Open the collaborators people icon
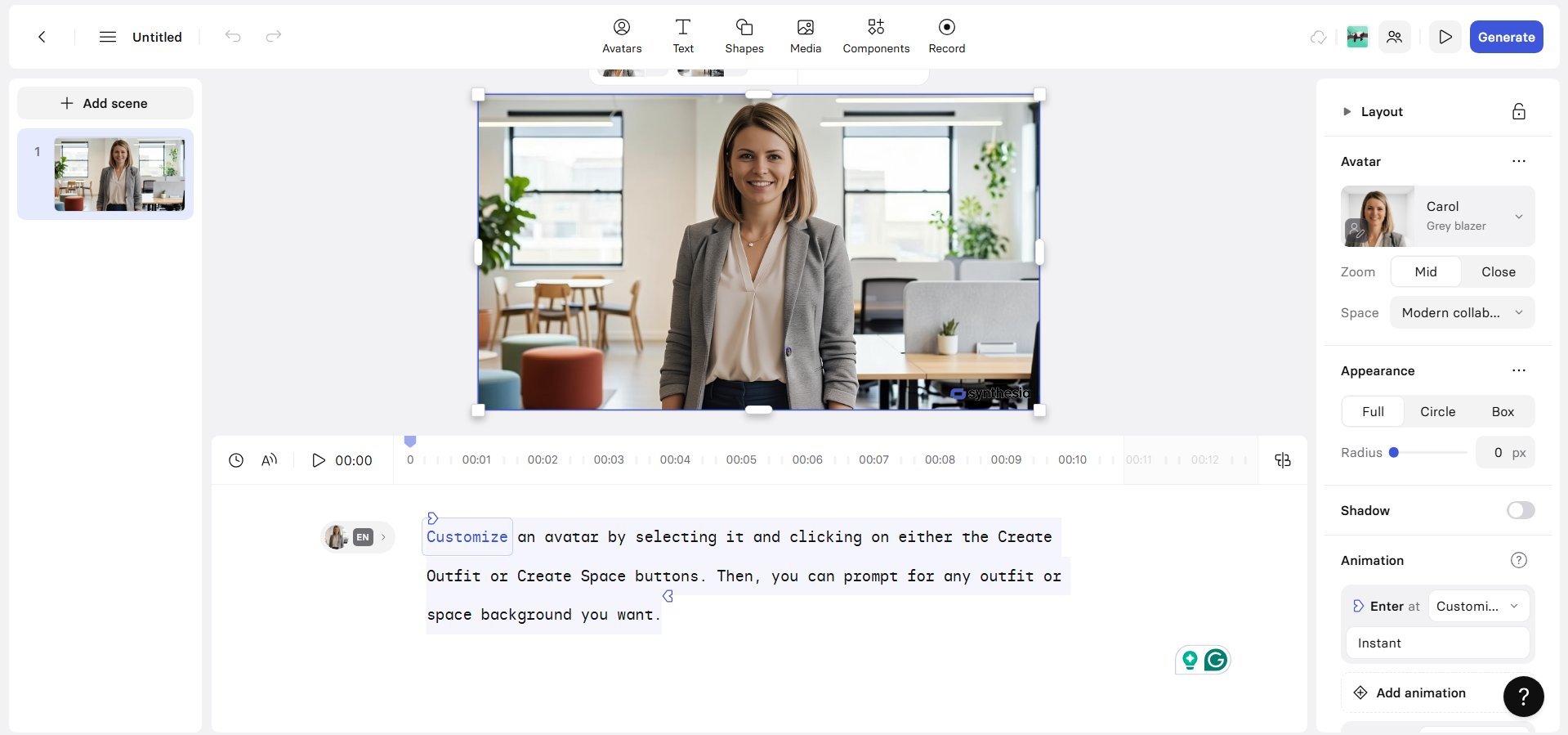Viewport: 1568px width, 735px height. coord(1395,37)
